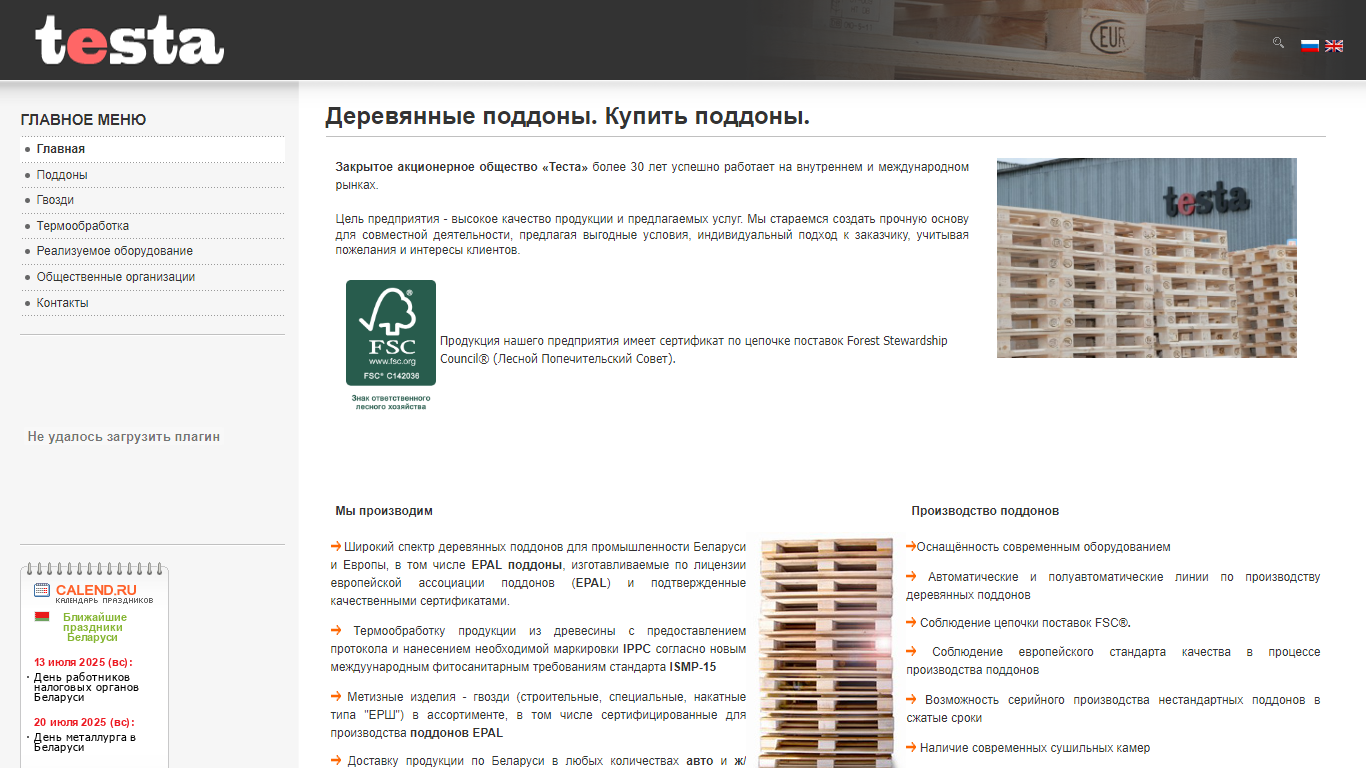Open the search magnifier icon
The image size is (1366, 768).
click(x=1278, y=42)
